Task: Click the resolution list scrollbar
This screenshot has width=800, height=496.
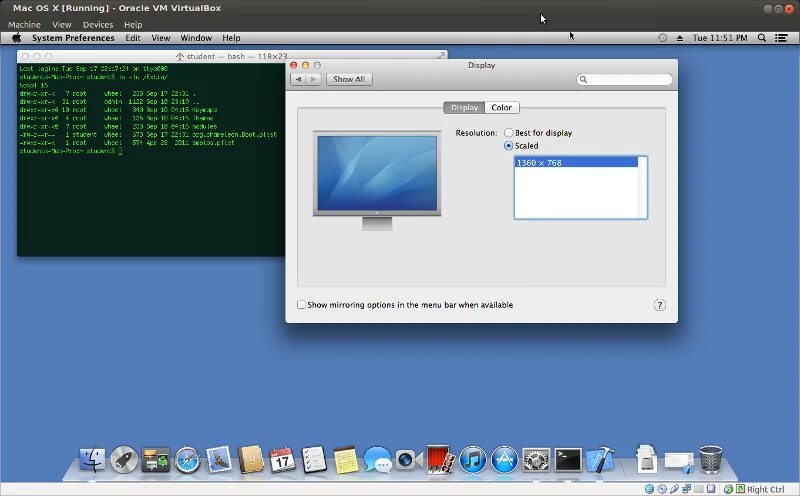Action: pos(642,188)
